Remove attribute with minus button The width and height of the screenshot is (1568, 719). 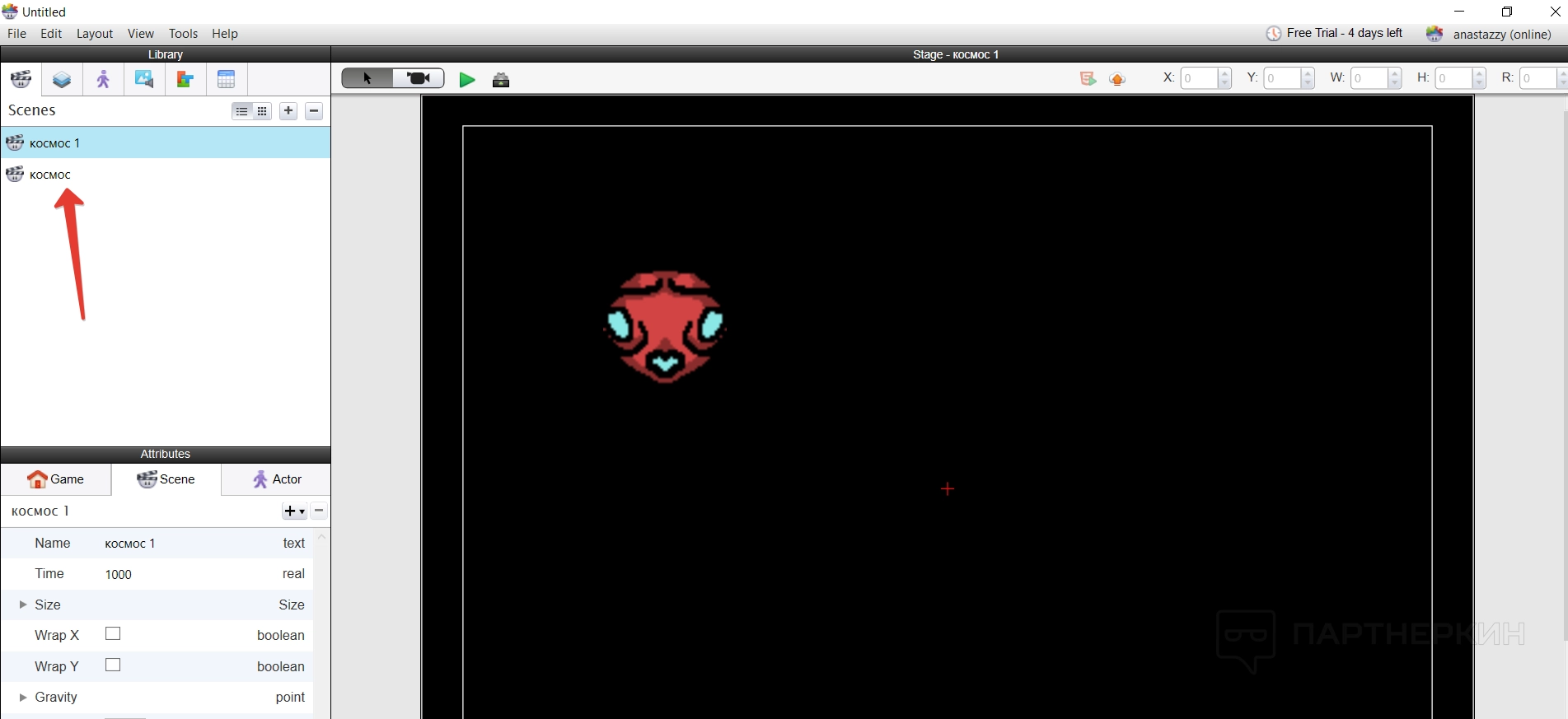tap(319, 511)
